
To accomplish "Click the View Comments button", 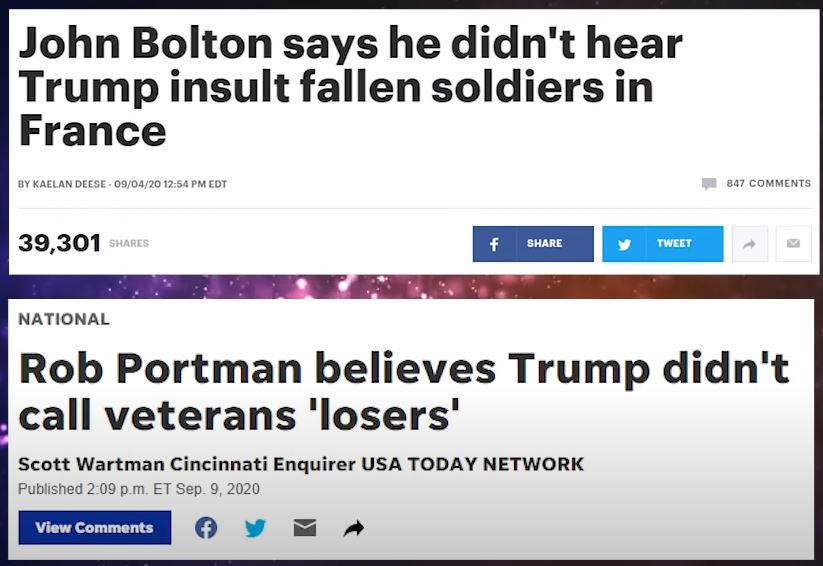I will click(x=94, y=527).
